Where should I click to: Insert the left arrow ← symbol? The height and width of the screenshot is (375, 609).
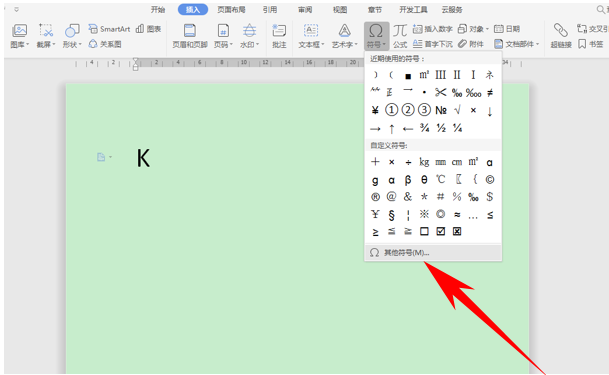pyautogui.click(x=408, y=128)
